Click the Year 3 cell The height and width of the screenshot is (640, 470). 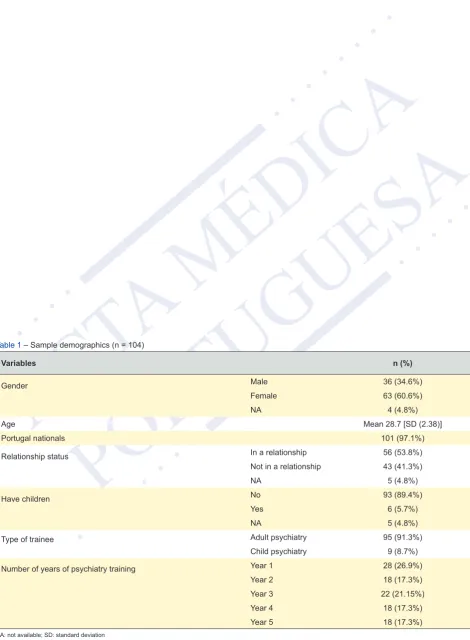point(262,594)
